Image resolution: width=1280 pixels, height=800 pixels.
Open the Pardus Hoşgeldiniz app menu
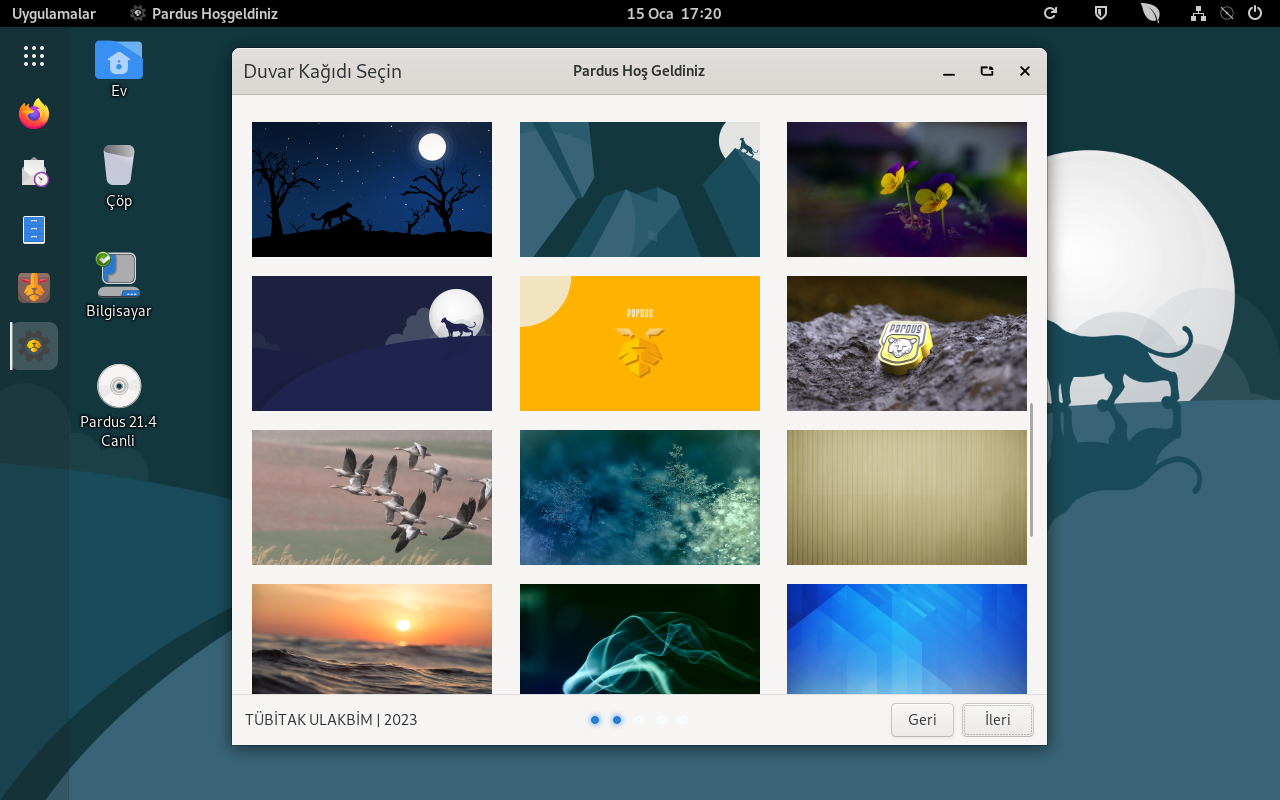pyautogui.click(x=204, y=13)
